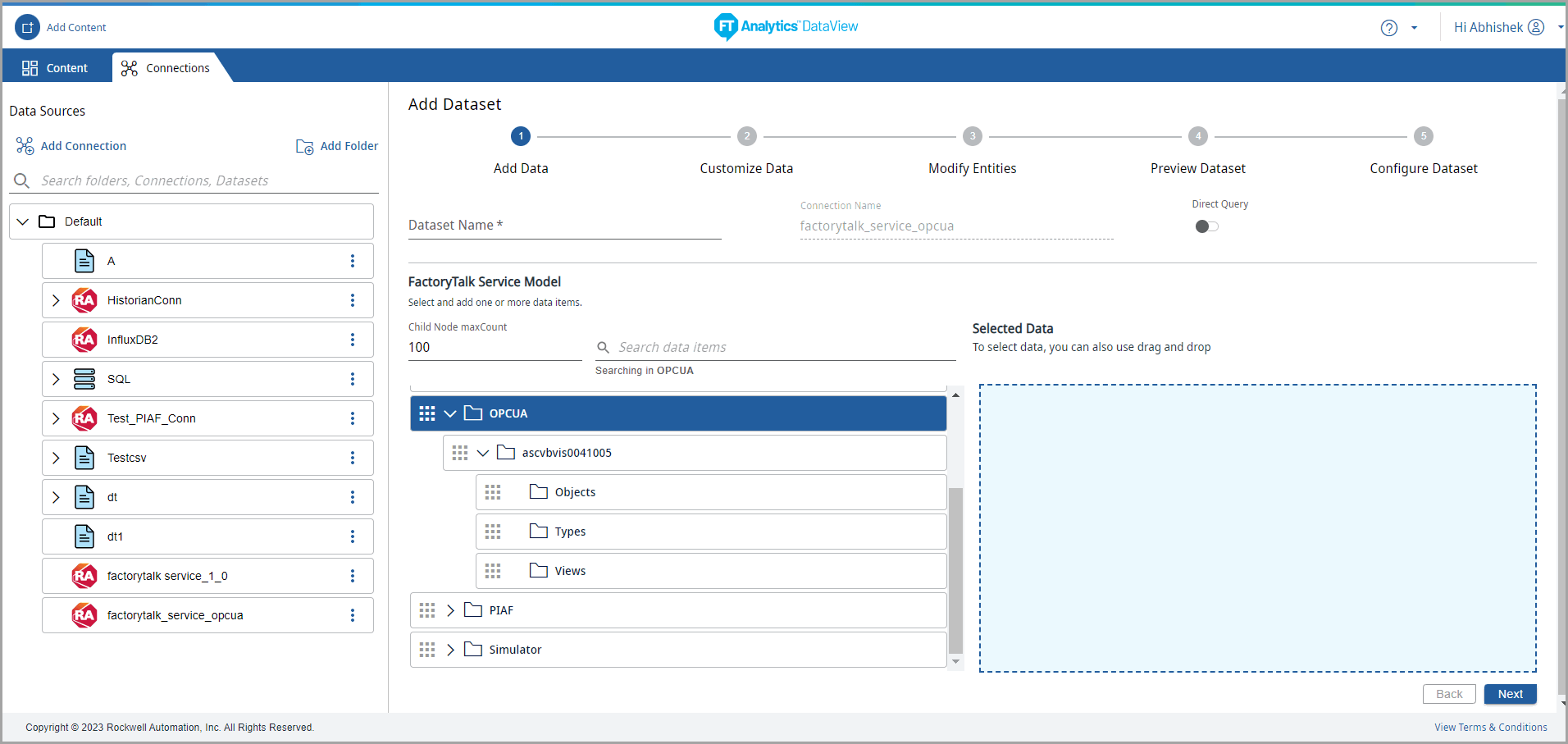Expand the HistorianConn connection
Image resolution: width=1568 pixels, height=744 pixels.
click(56, 300)
